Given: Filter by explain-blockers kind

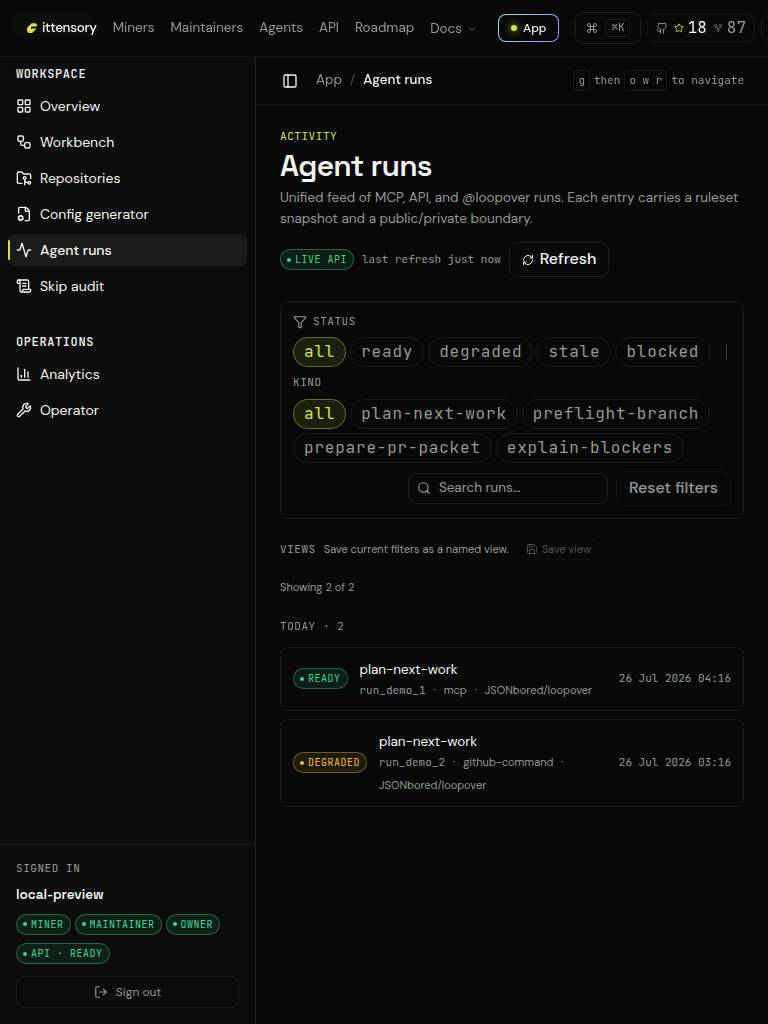Looking at the screenshot, I should coord(590,448).
